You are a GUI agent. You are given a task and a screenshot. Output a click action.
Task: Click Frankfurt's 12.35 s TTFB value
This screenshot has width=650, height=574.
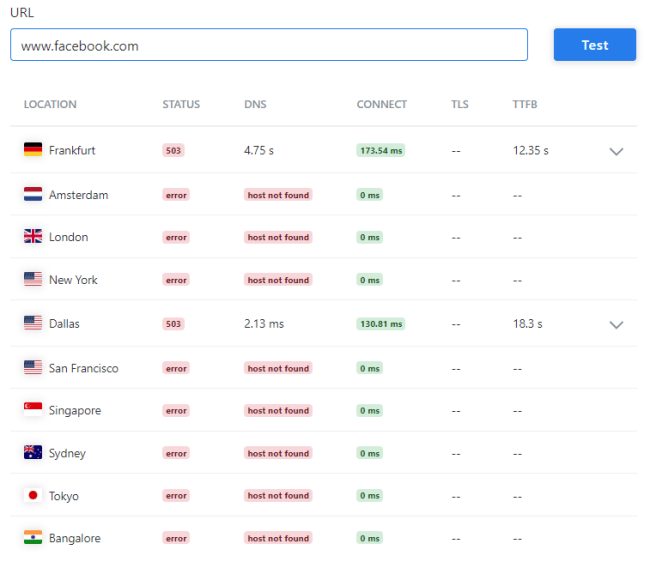531,150
